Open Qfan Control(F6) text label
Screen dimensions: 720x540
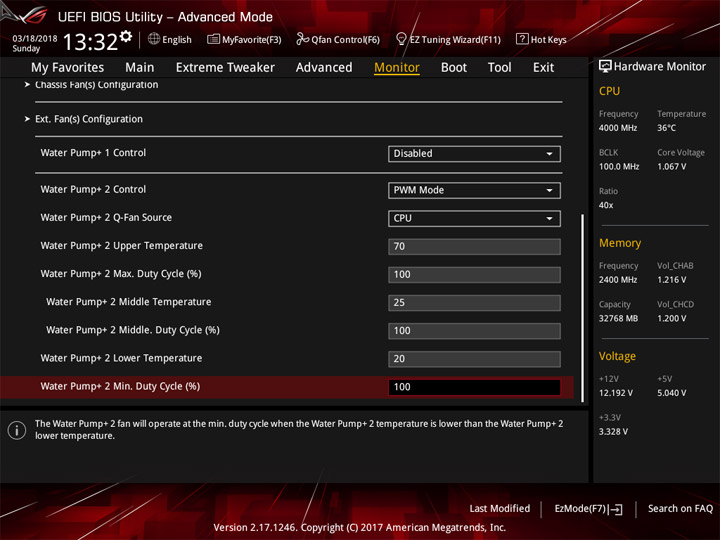(x=345, y=40)
